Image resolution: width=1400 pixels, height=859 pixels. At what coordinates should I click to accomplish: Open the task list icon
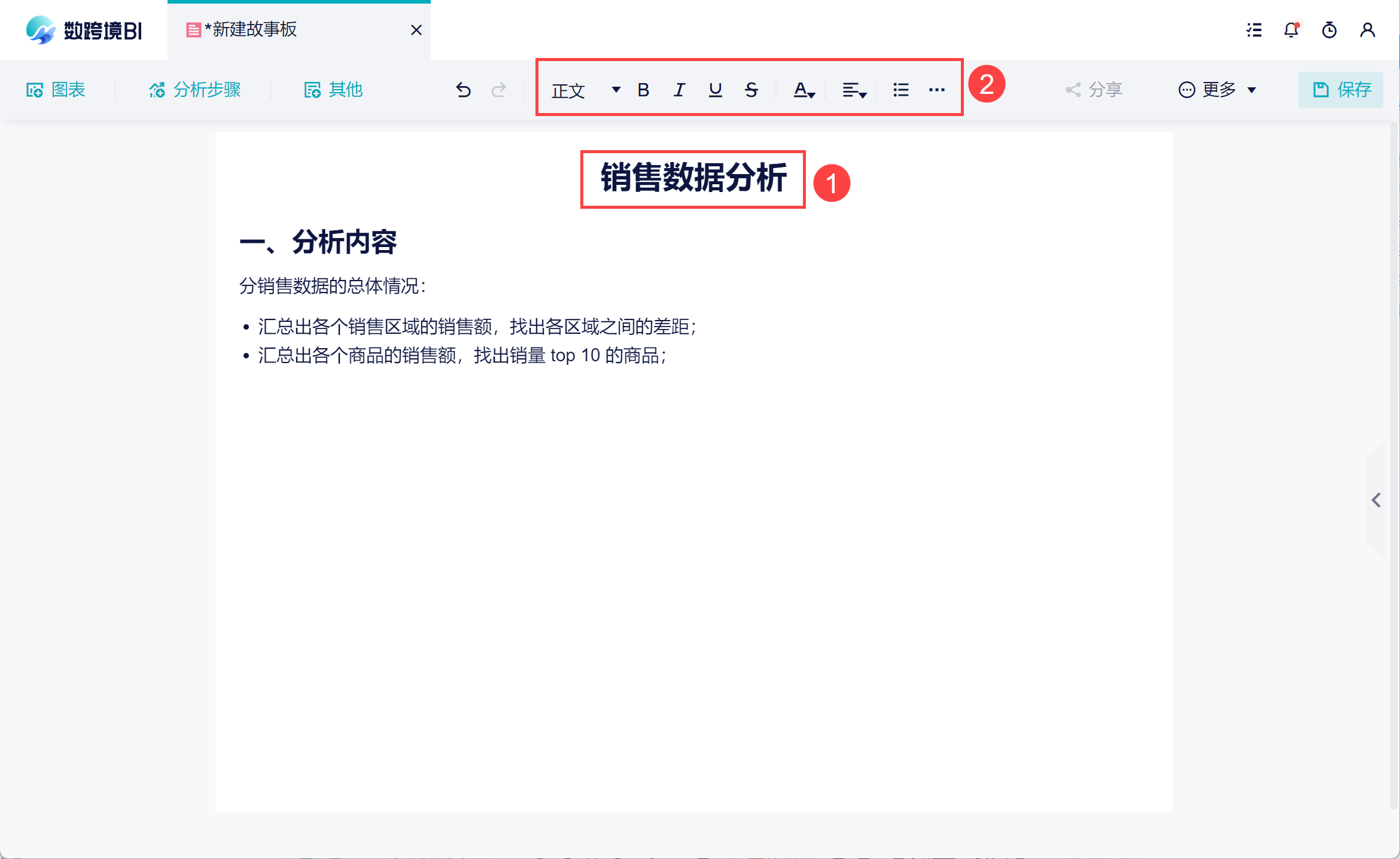pos(1254,30)
